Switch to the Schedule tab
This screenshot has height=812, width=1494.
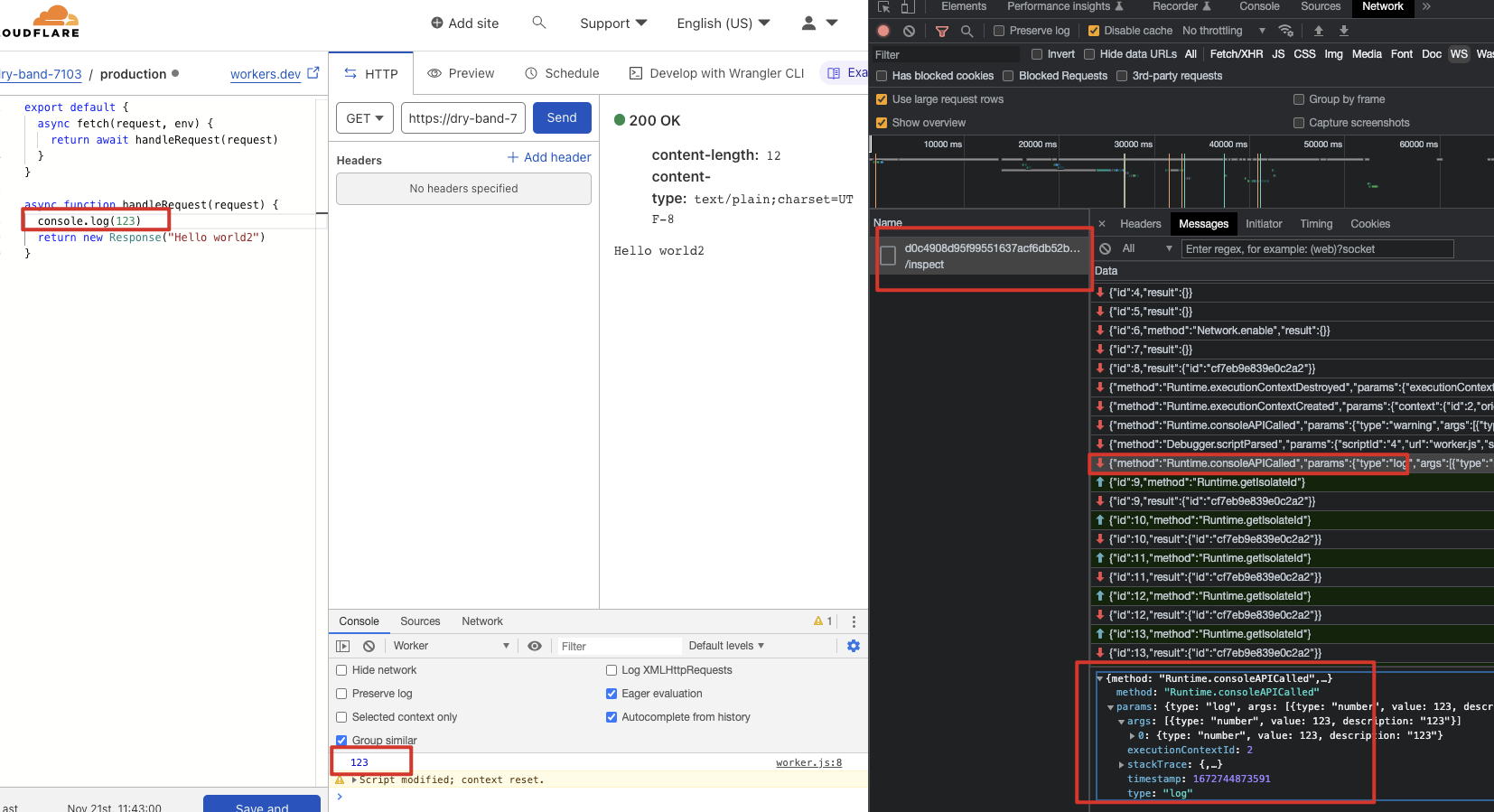pos(562,73)
